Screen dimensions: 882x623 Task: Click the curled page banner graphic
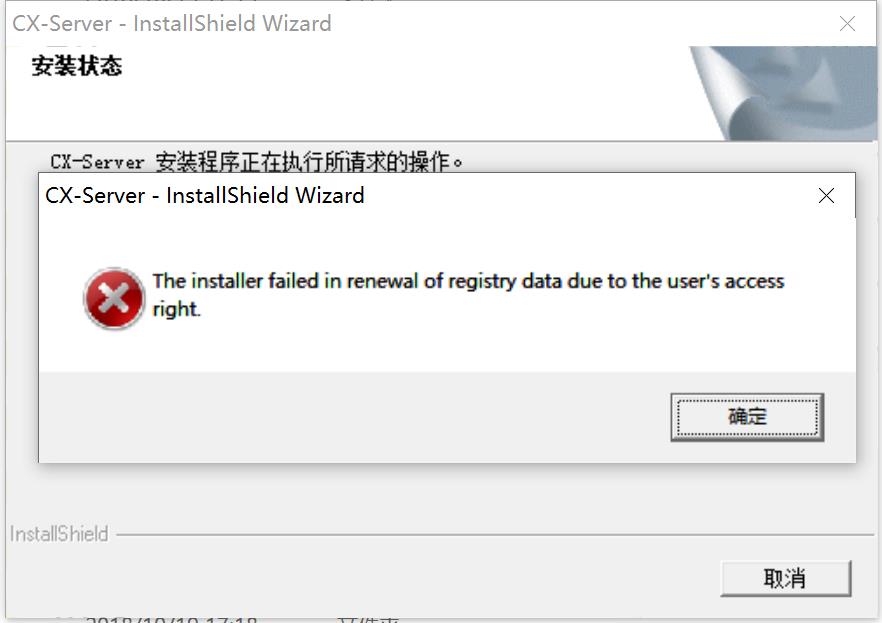(x=783, y=93)
